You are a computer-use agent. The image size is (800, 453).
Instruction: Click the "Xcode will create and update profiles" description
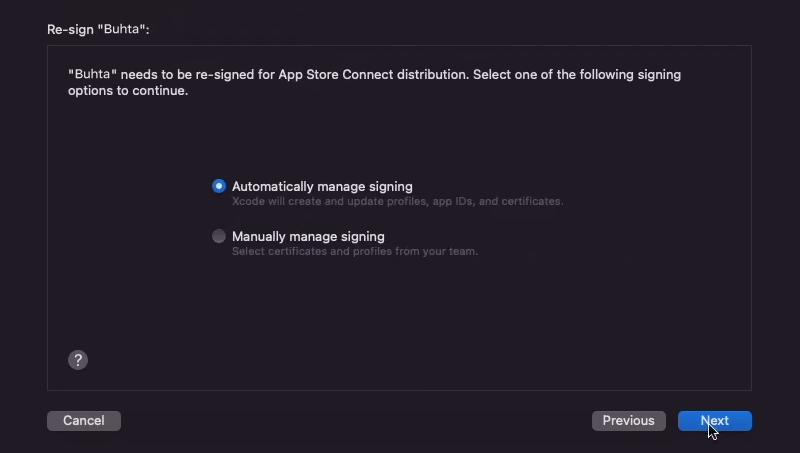pos(397,202)
